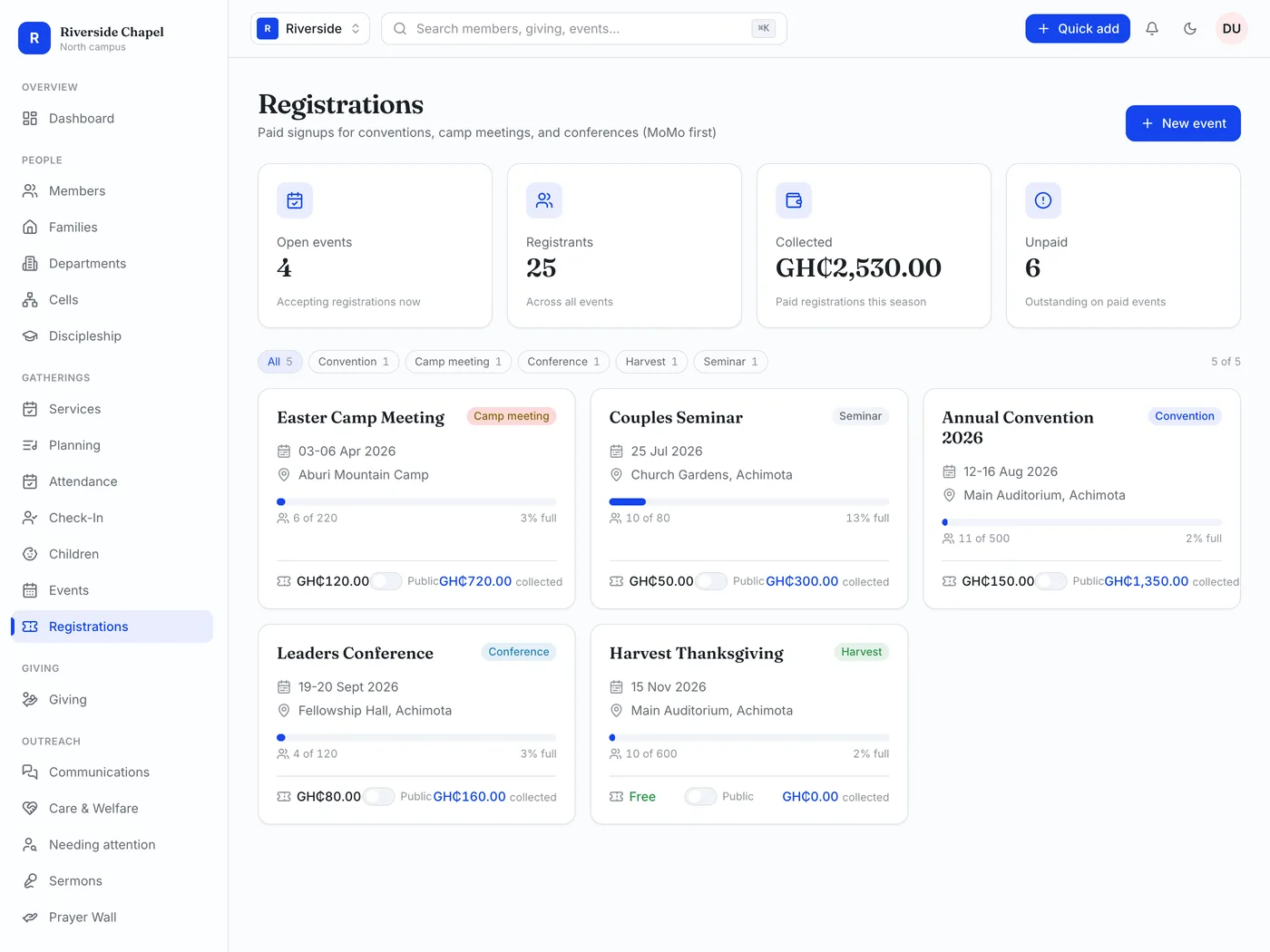Filter events by Seminar
Image resolution: width=1270 pixels, height=952 pixels.
731,362
